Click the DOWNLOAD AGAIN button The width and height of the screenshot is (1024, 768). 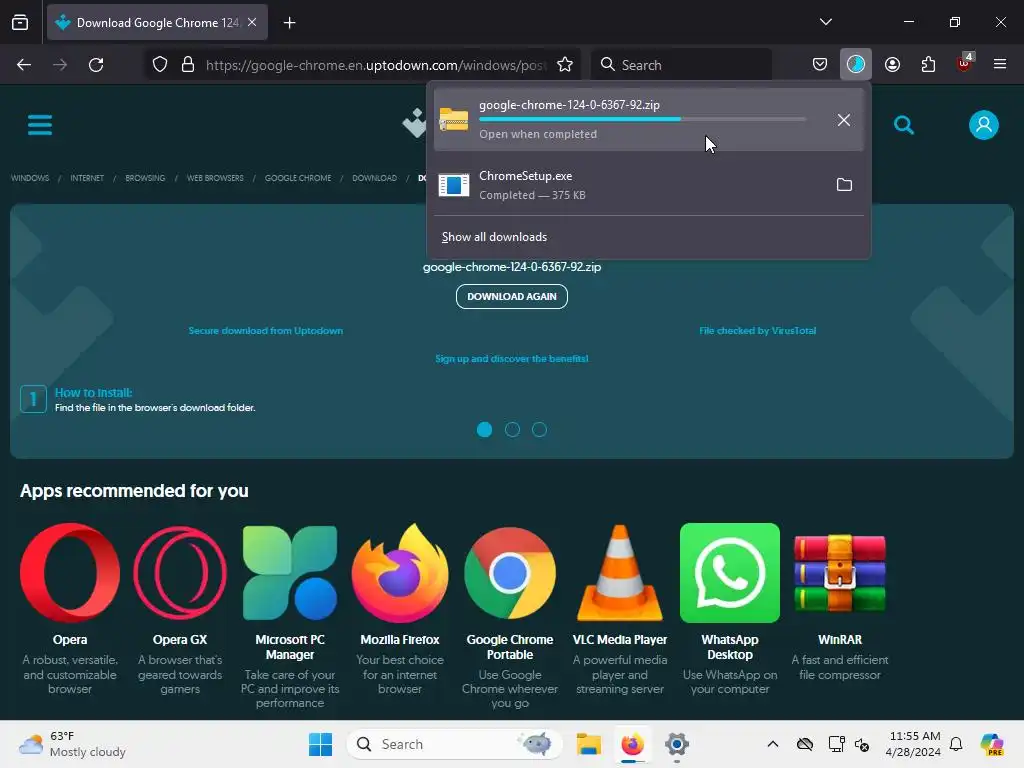(511, 296)
